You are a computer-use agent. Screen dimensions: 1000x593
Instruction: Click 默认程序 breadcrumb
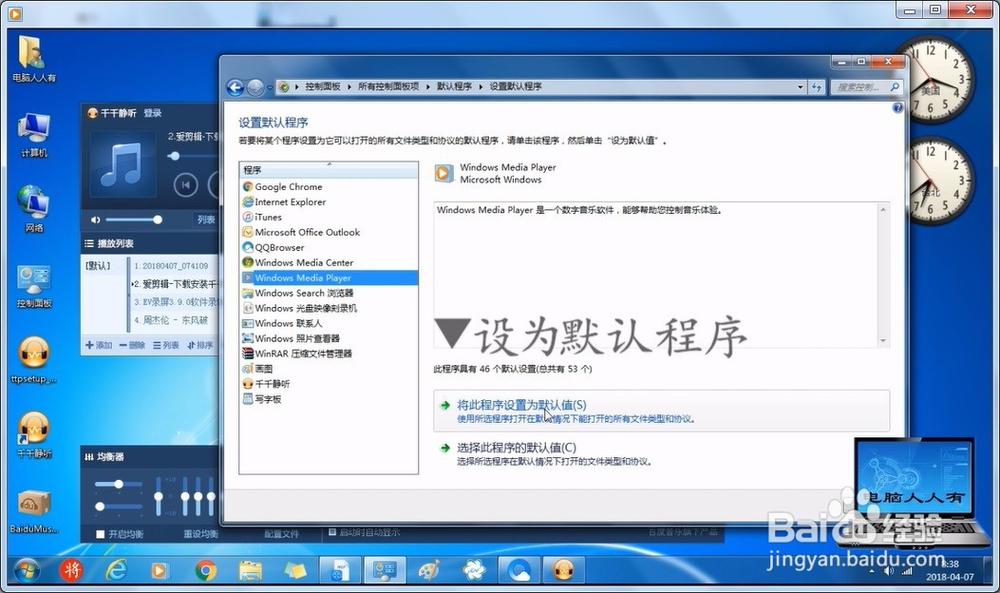[x=454, y=87]
